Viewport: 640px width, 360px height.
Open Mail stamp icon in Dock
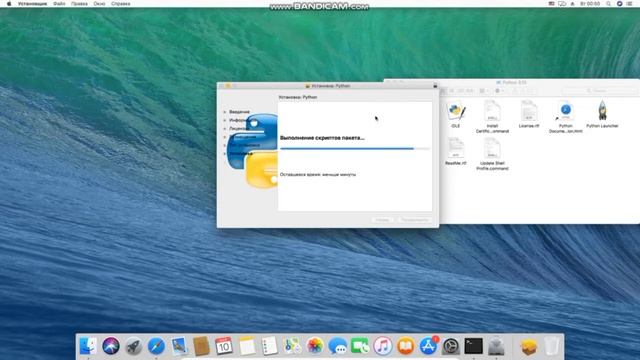point(179,346)
